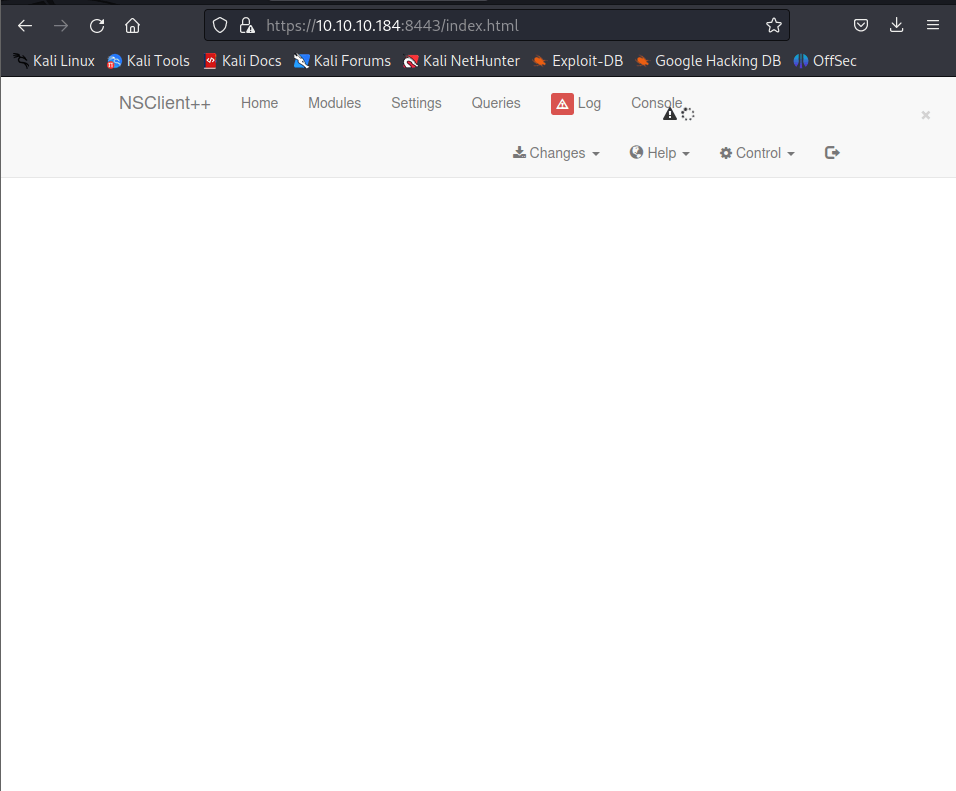
Task: Open the OffSec bookmark
Action: tap(825, 61)
